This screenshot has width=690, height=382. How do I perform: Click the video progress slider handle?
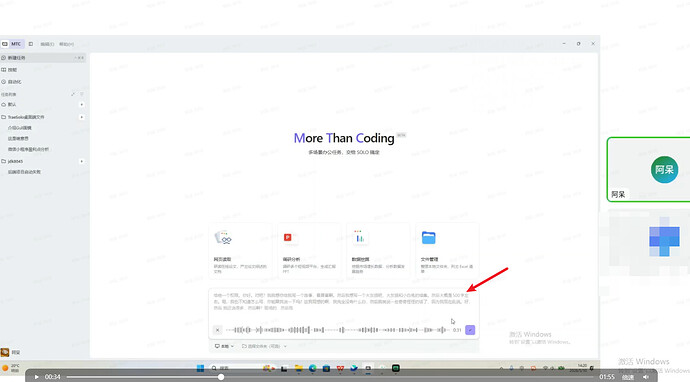[x=221, y=377]
